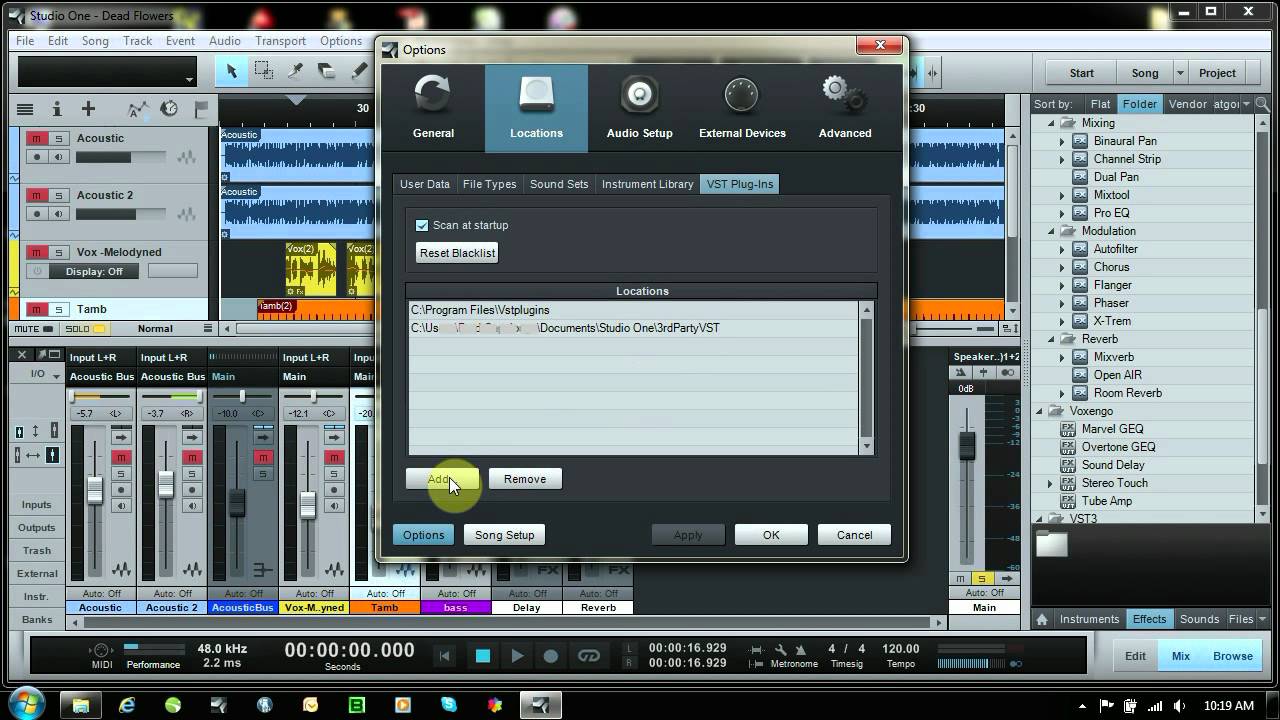
Task: Expand the Stereo Touch entry
Action: 1050,483
